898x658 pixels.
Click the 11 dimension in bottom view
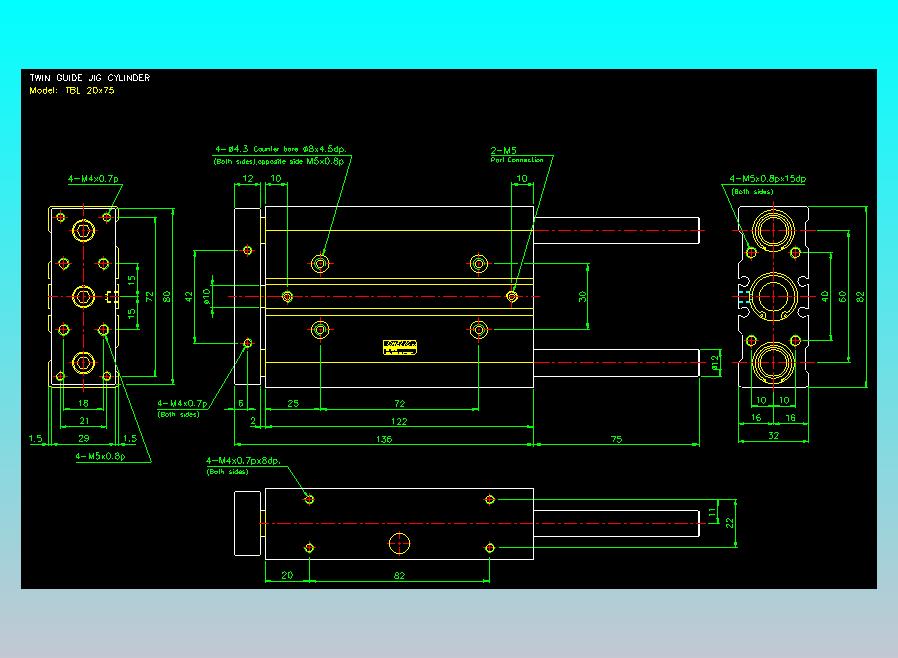click(x=713, y=511)
